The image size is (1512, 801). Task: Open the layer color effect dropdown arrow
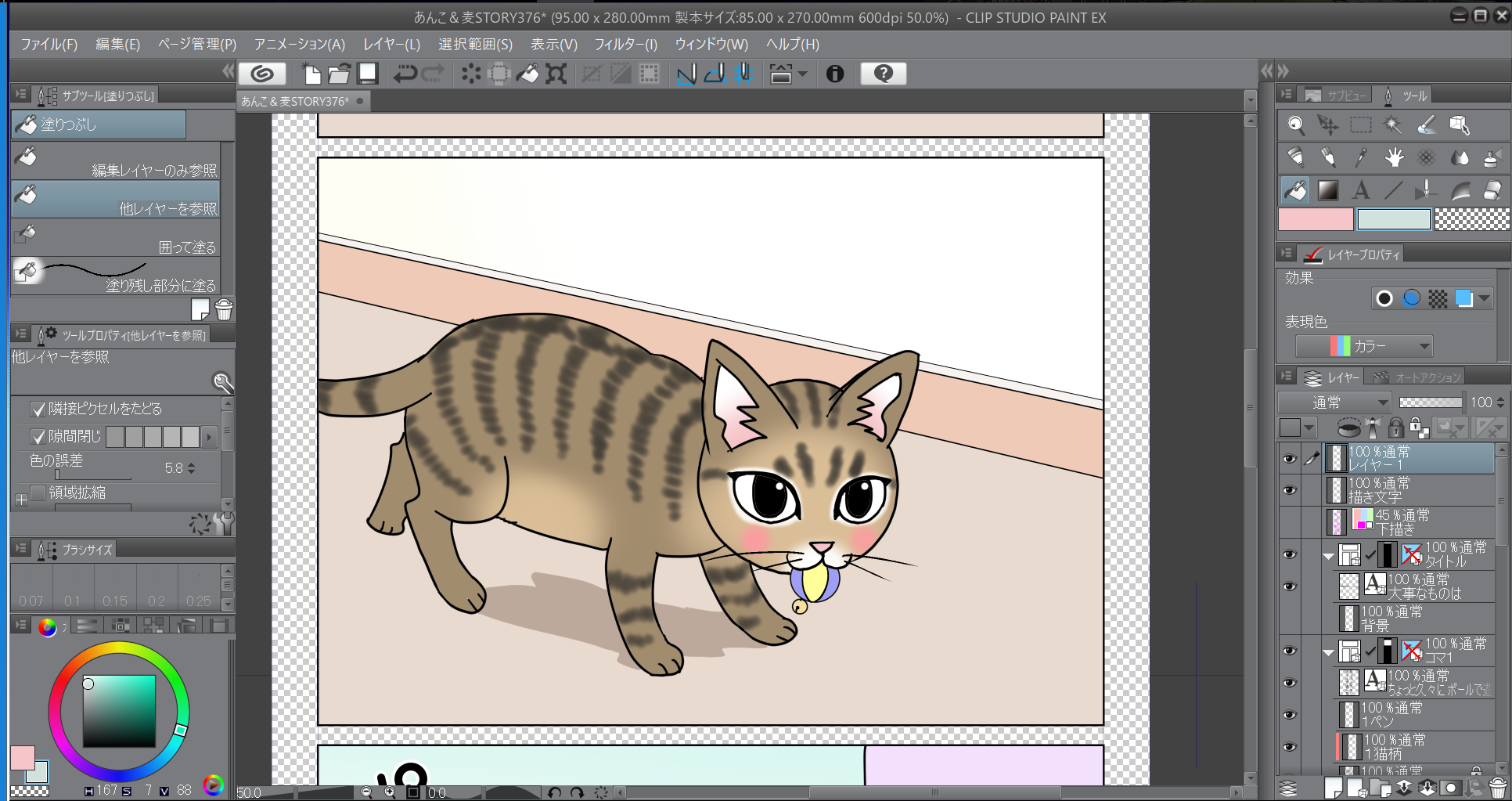point(1484,298)
